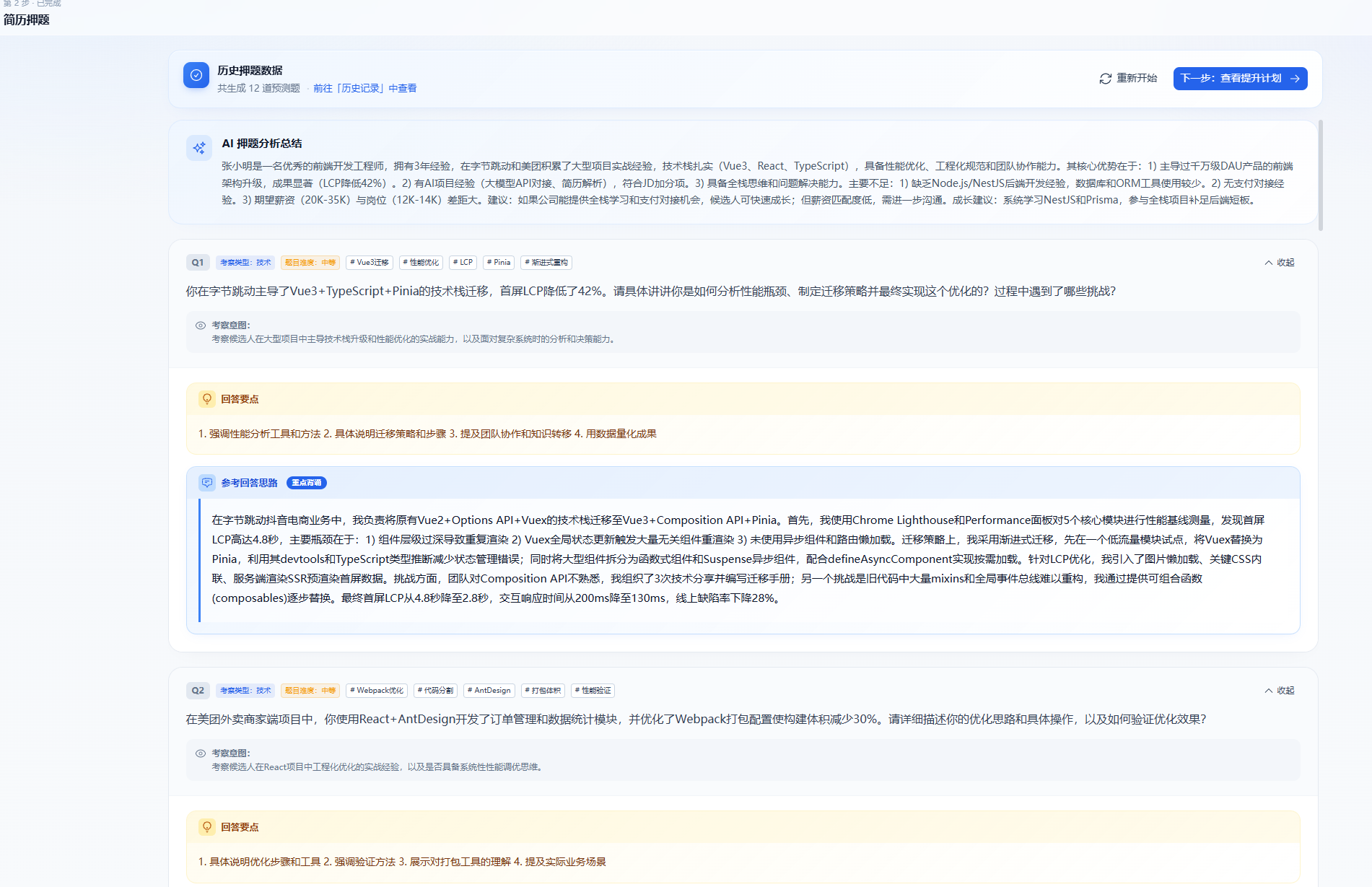
Task: Click 下一步：查看提升计划 button
Action: point(1240,79)
